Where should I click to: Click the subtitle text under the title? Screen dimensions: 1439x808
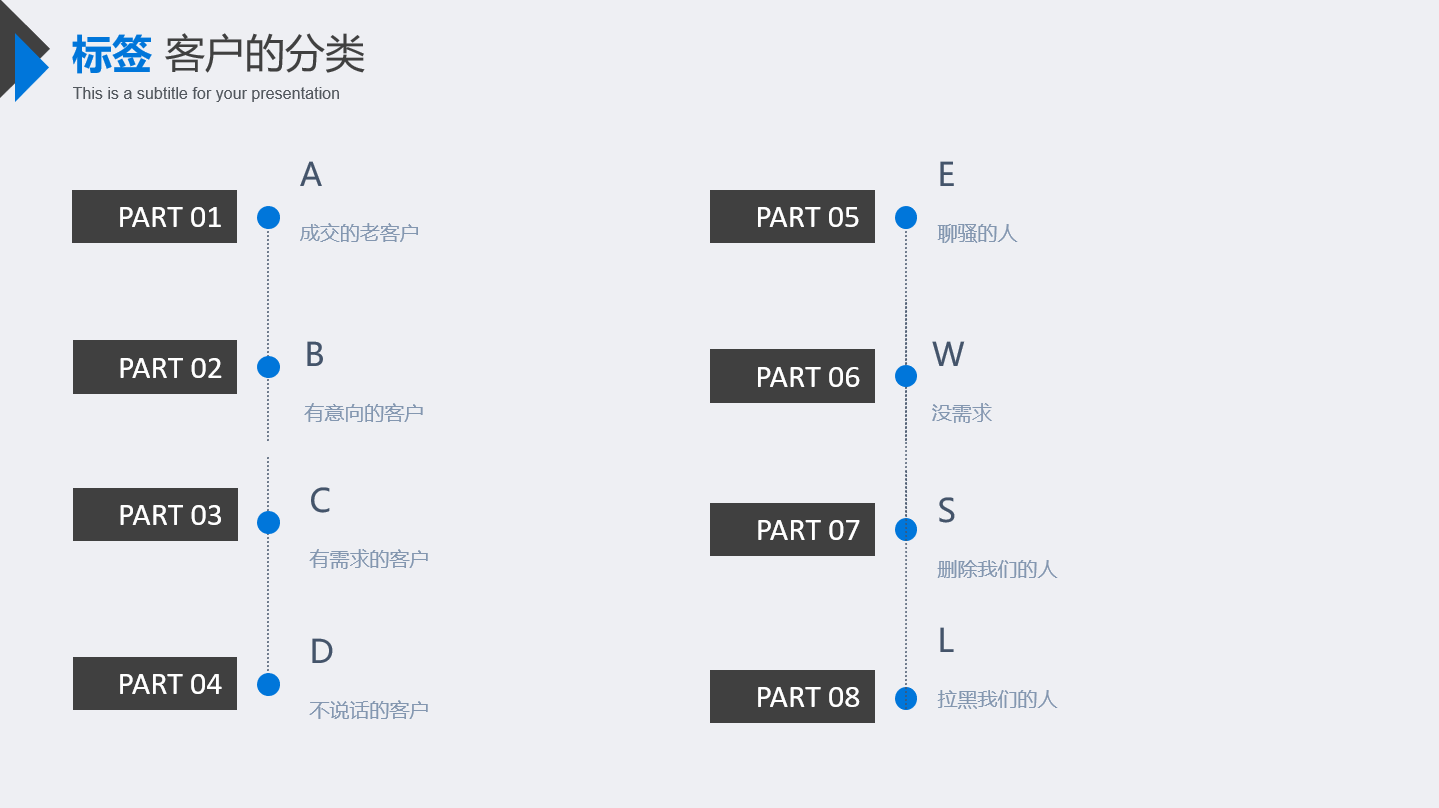(206, 94)
